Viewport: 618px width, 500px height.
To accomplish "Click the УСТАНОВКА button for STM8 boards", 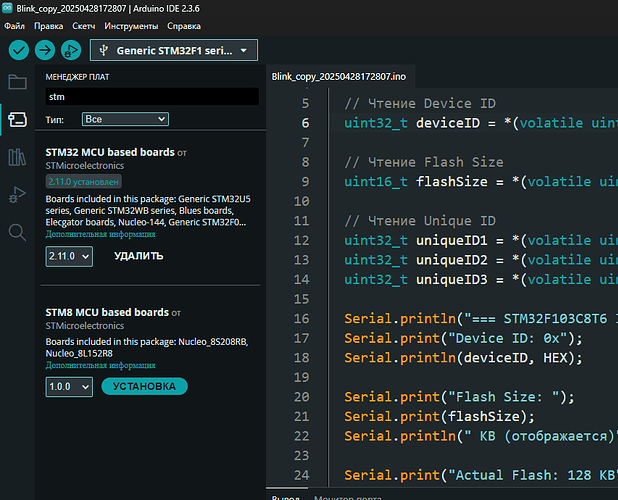I will pos(144,386).
